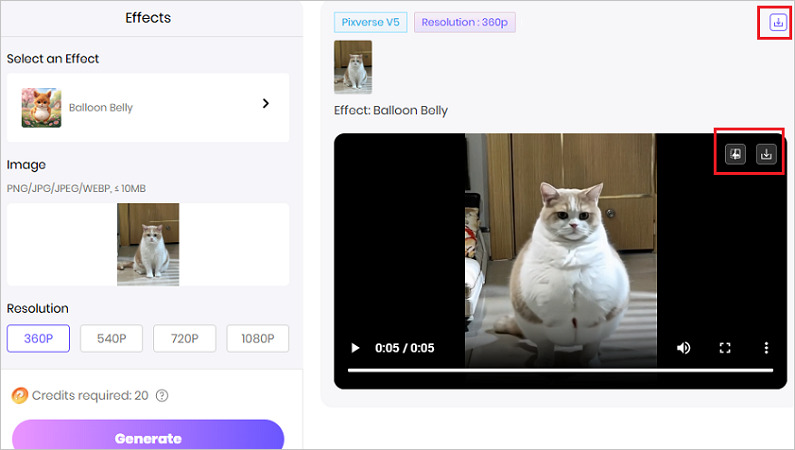Play the generated cat video
The height and width of the screenshot is (450, 795).
355,348
